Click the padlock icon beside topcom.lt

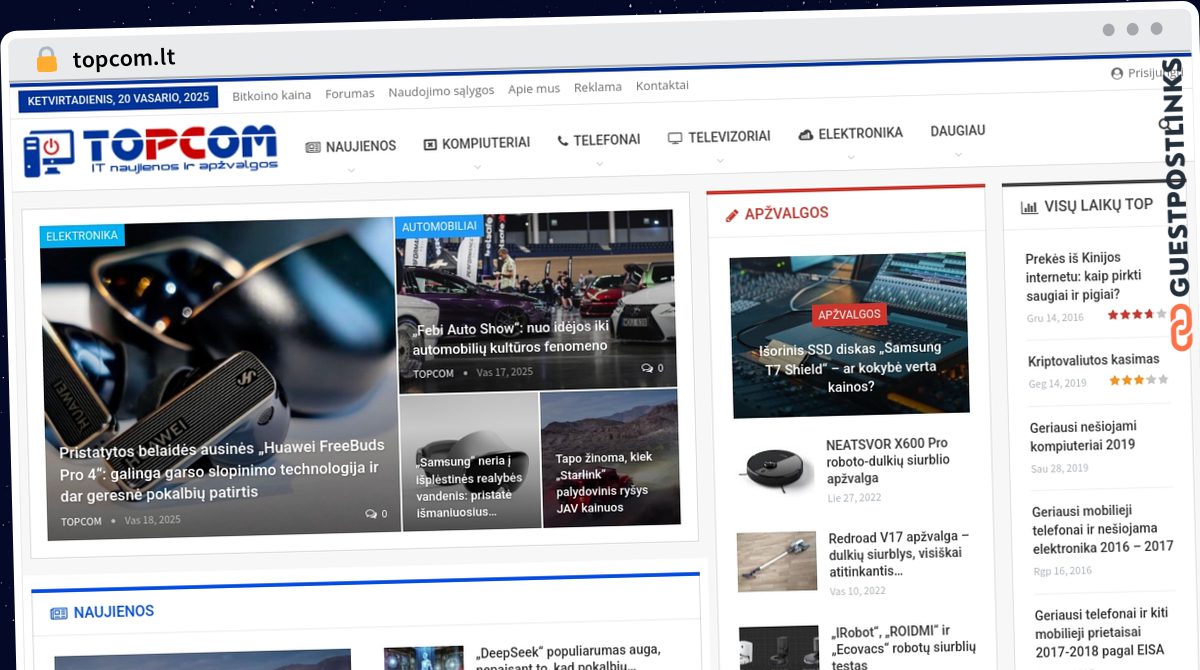(46, 59)
